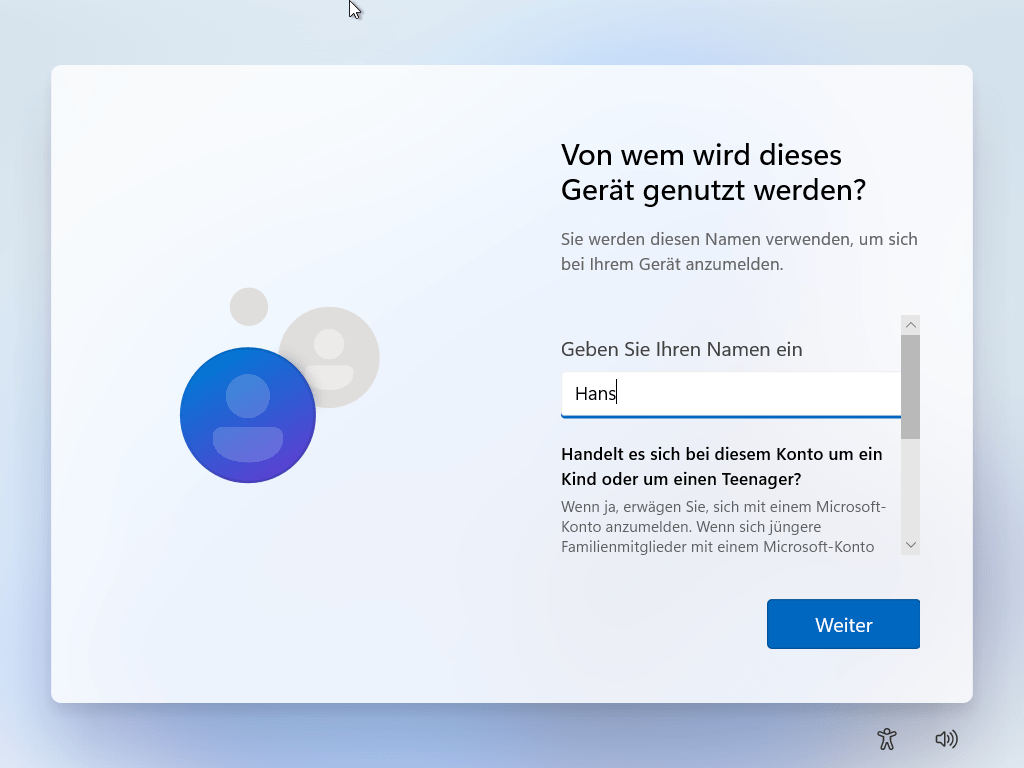Click the blue user avatar illustration

[x=247, y=415]
